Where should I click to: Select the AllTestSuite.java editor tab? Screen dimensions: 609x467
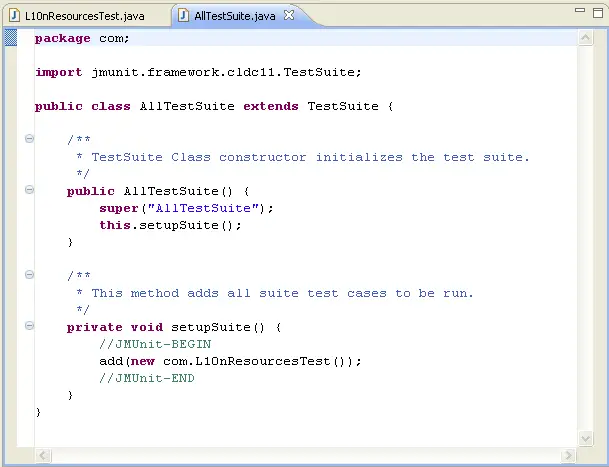click(236, 16)
